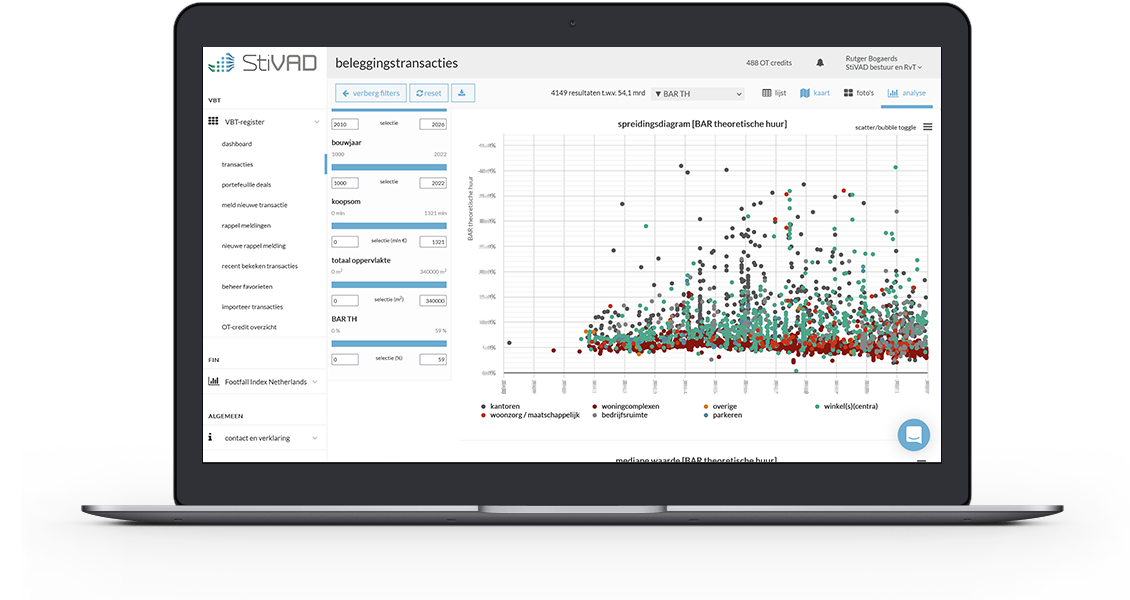Click the BAR TH minimum field showing 0
The width and height of the screenshot is (1130, 600).
pos(345,359)
